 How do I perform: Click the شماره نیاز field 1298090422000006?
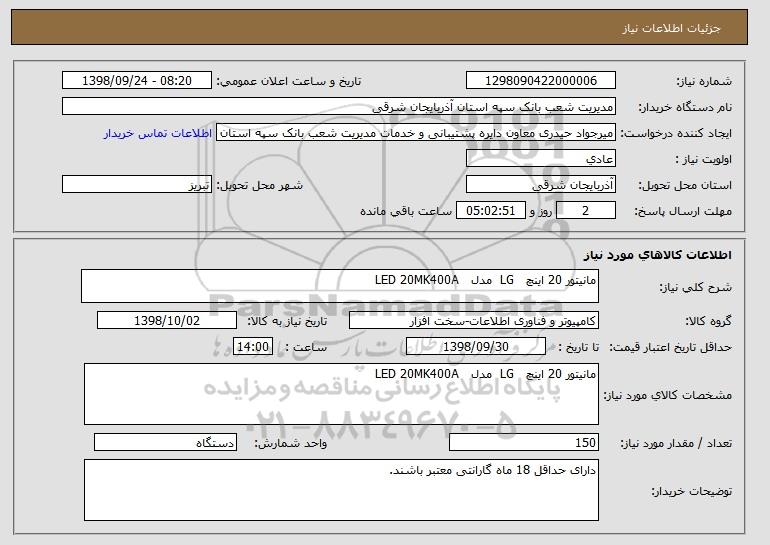coord(541,81)
